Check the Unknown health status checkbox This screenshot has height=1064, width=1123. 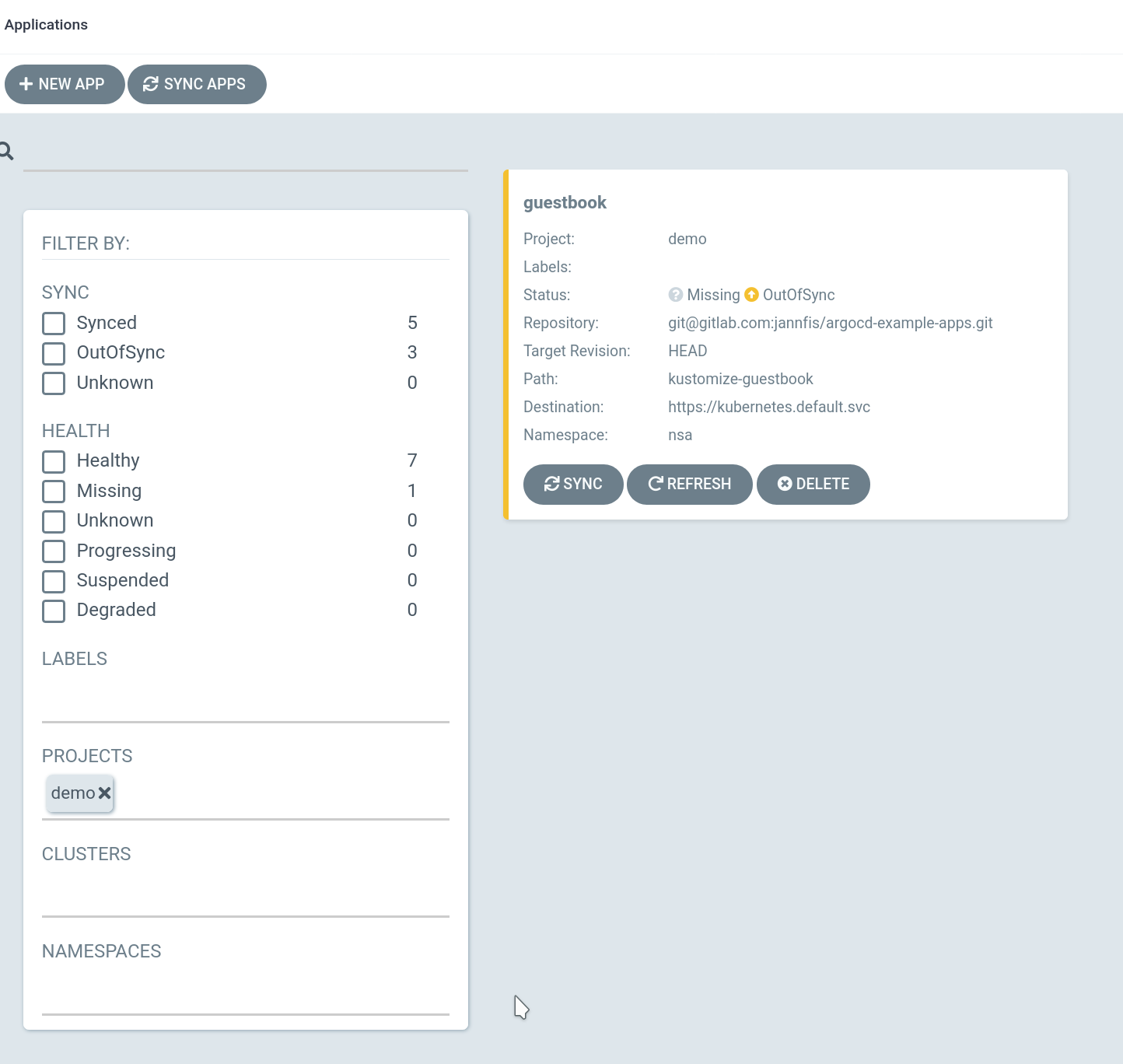[54, 521]
